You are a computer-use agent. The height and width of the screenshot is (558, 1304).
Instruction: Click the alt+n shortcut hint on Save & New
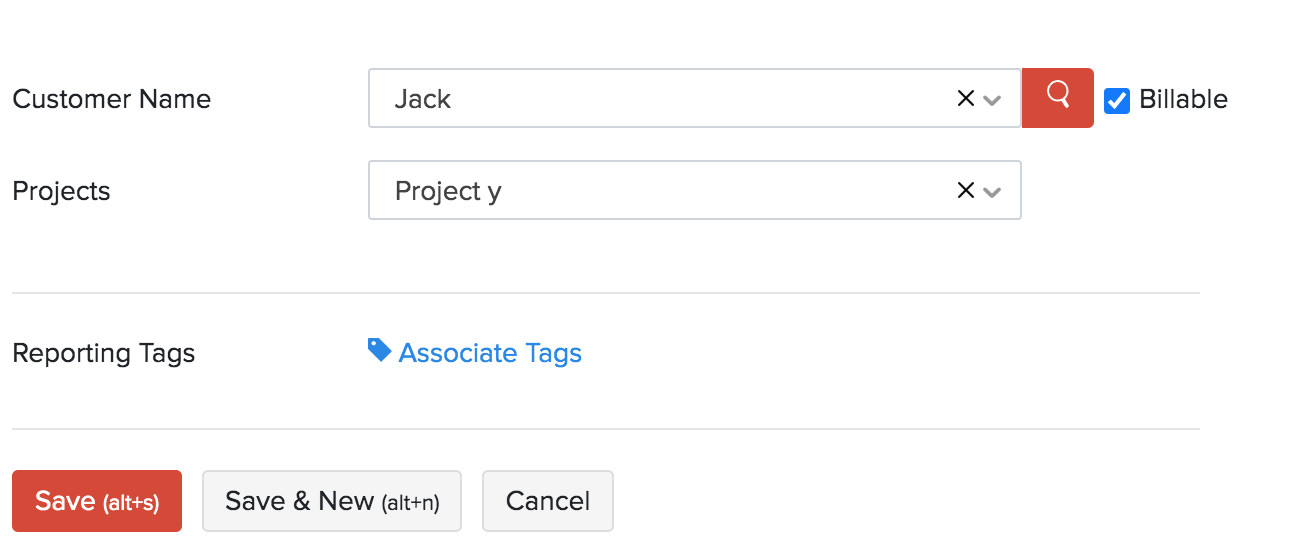410,503
